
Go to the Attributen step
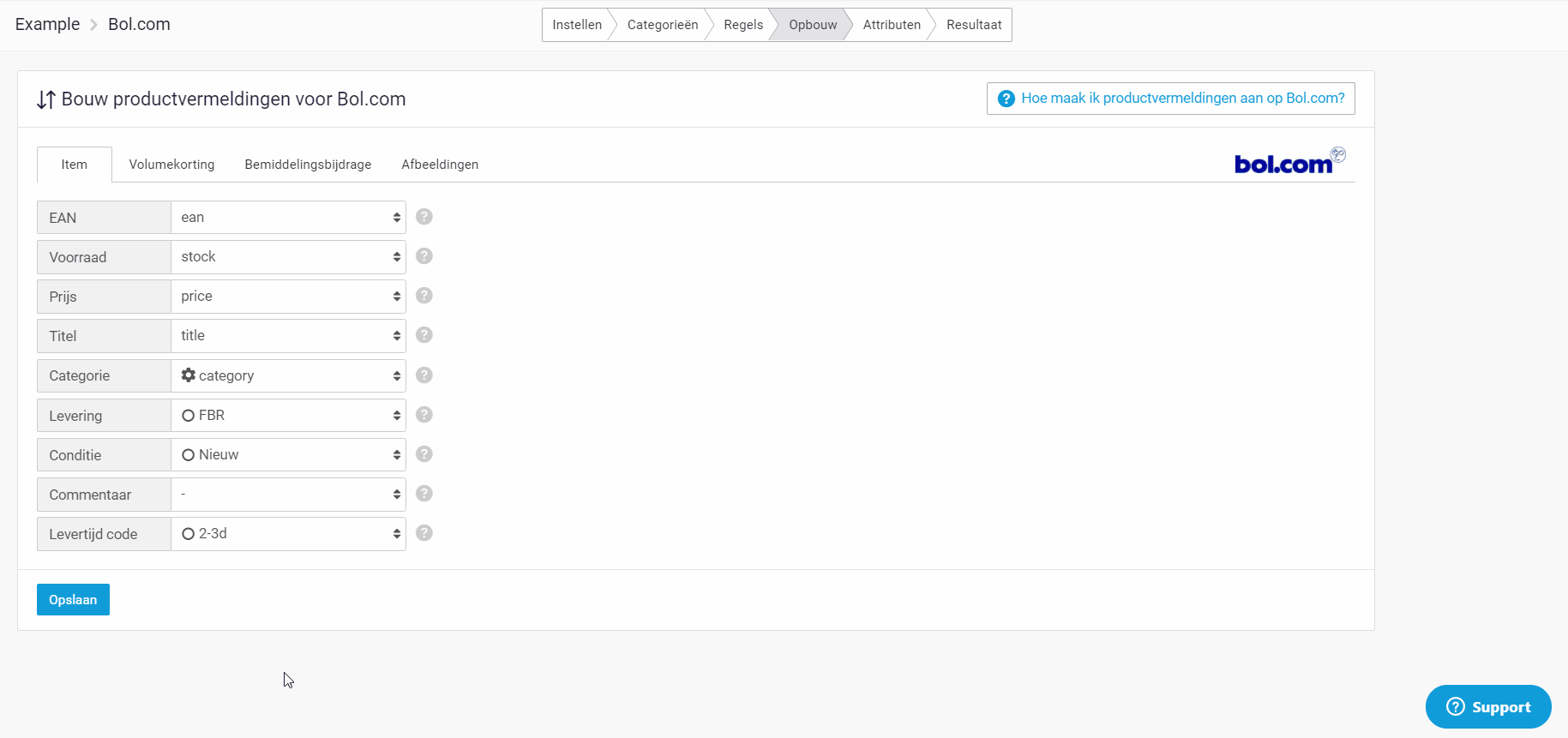892,25
